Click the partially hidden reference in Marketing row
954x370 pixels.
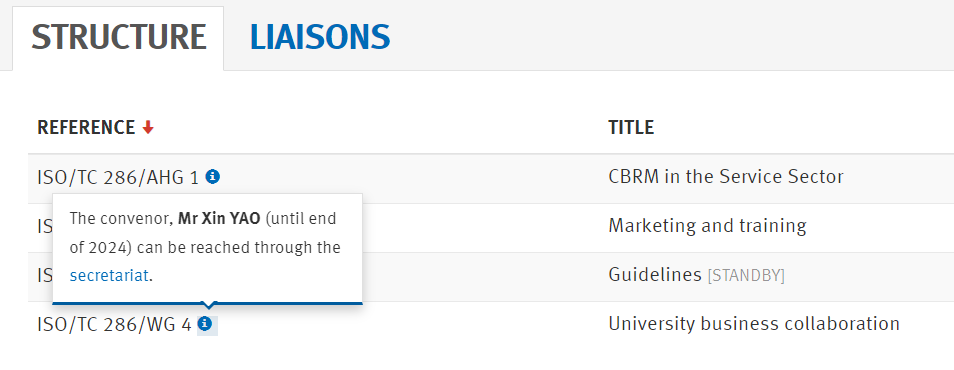44,226
